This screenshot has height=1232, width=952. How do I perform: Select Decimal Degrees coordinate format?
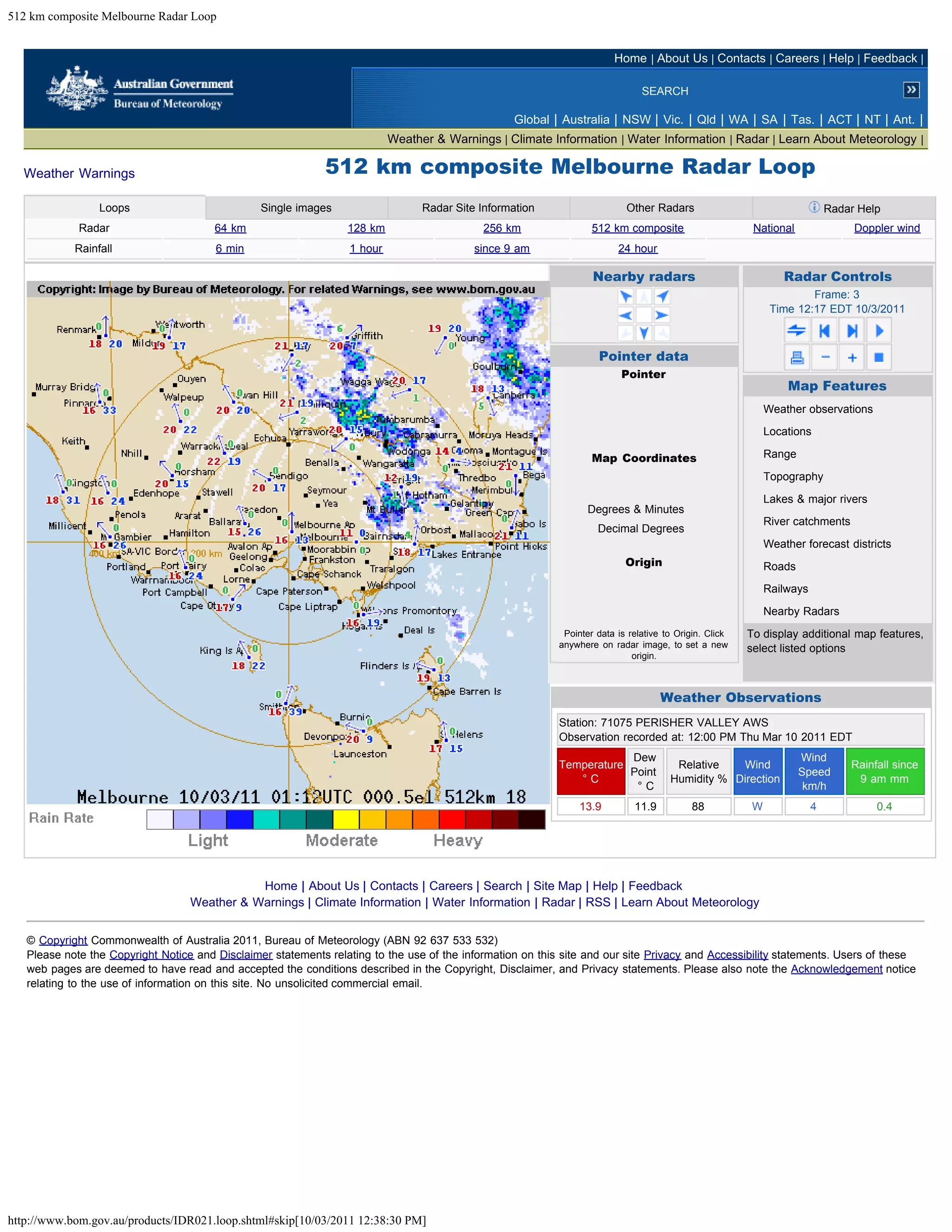641,529
